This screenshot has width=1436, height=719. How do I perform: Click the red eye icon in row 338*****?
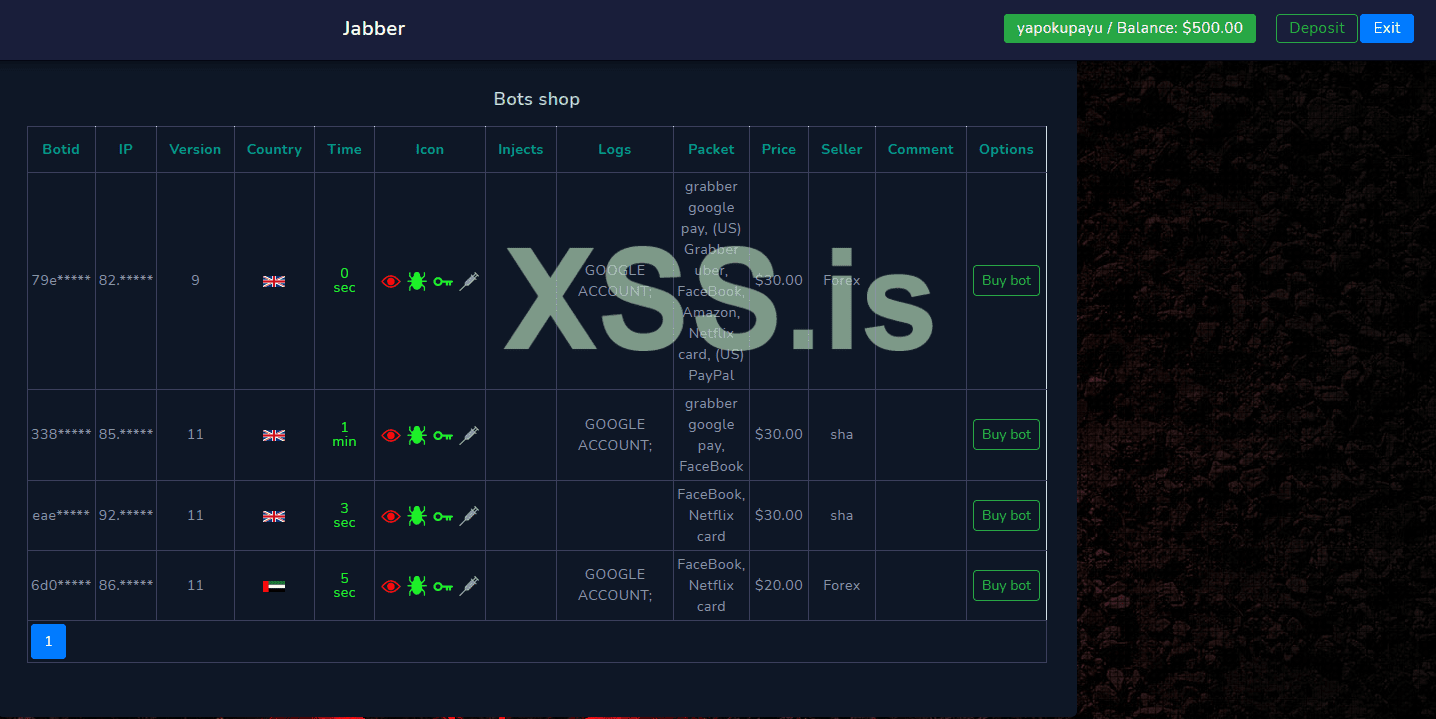pos(391,436)
